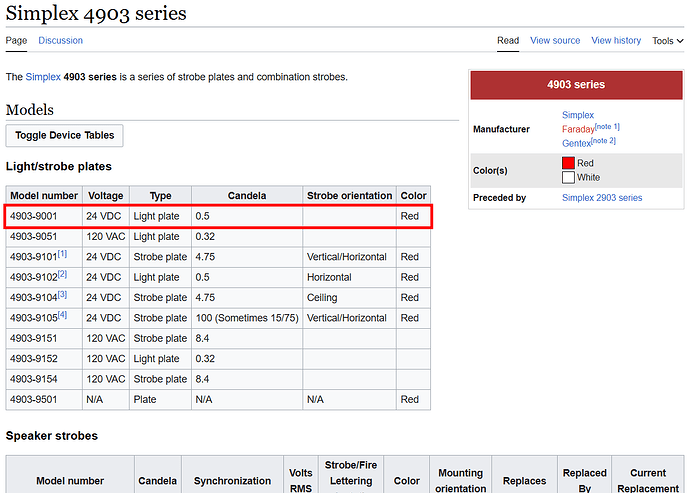Open footnote reference 3 beside 4903-9104
Image resolution: width=690 pixels, height=493 pixels.
[62, 295]
